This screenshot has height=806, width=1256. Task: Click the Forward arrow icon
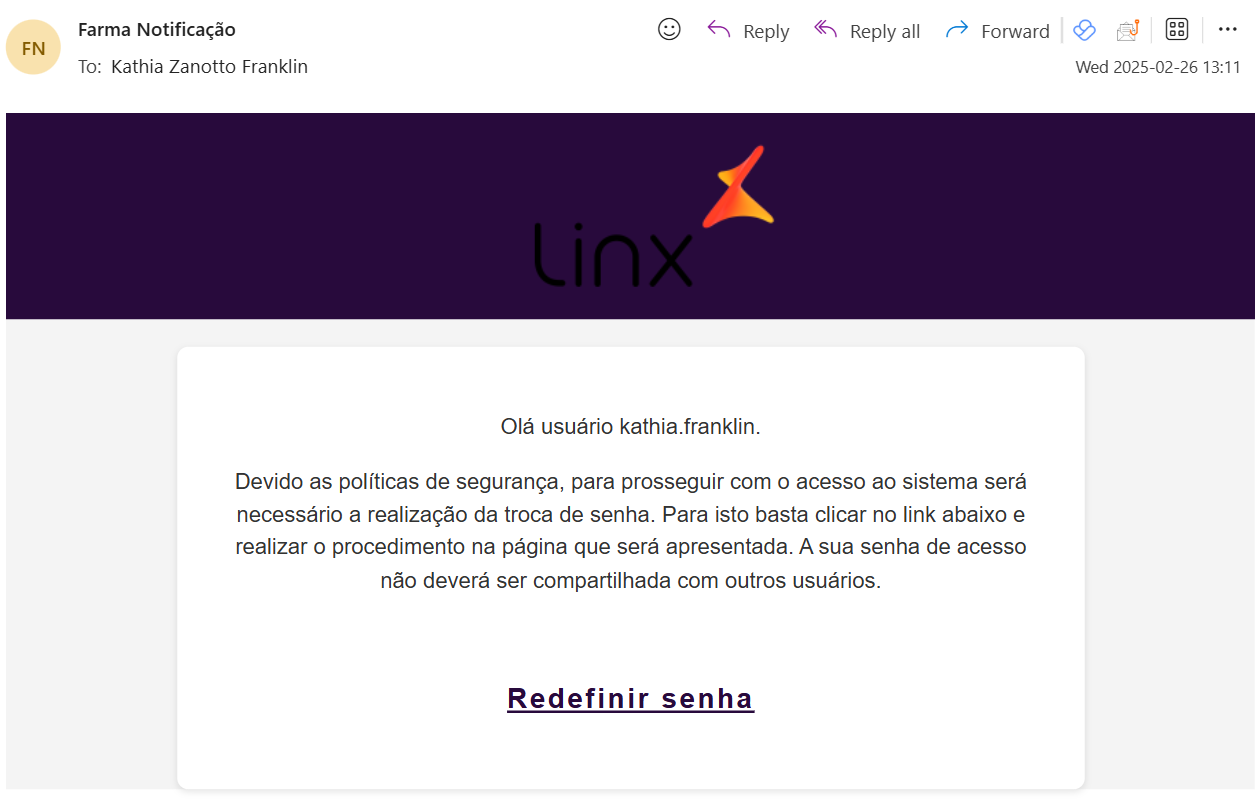pos(957,30)
